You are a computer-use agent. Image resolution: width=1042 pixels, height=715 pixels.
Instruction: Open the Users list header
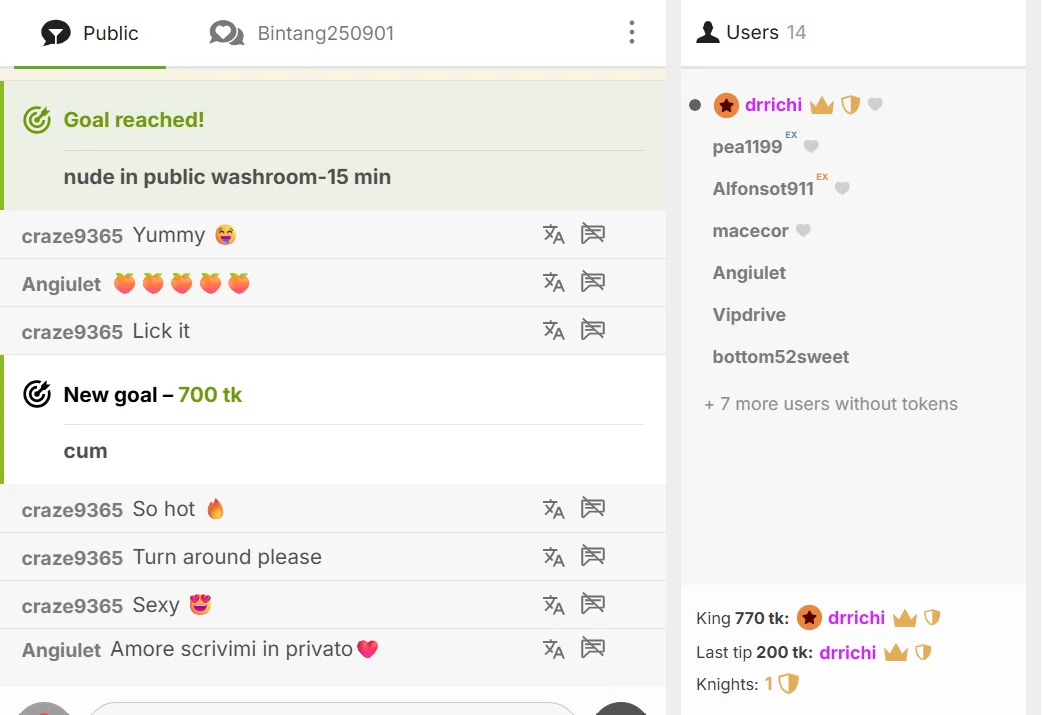(x=751, y=32)
